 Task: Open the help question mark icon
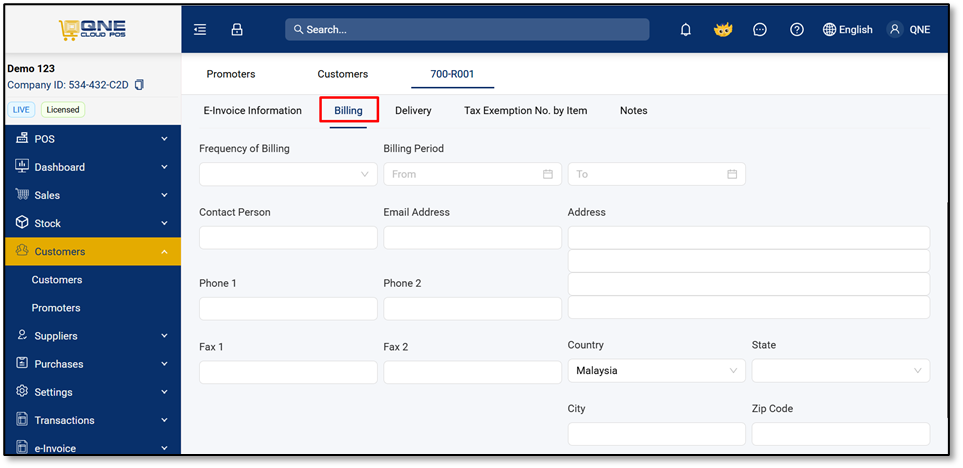tap(797, 29)
